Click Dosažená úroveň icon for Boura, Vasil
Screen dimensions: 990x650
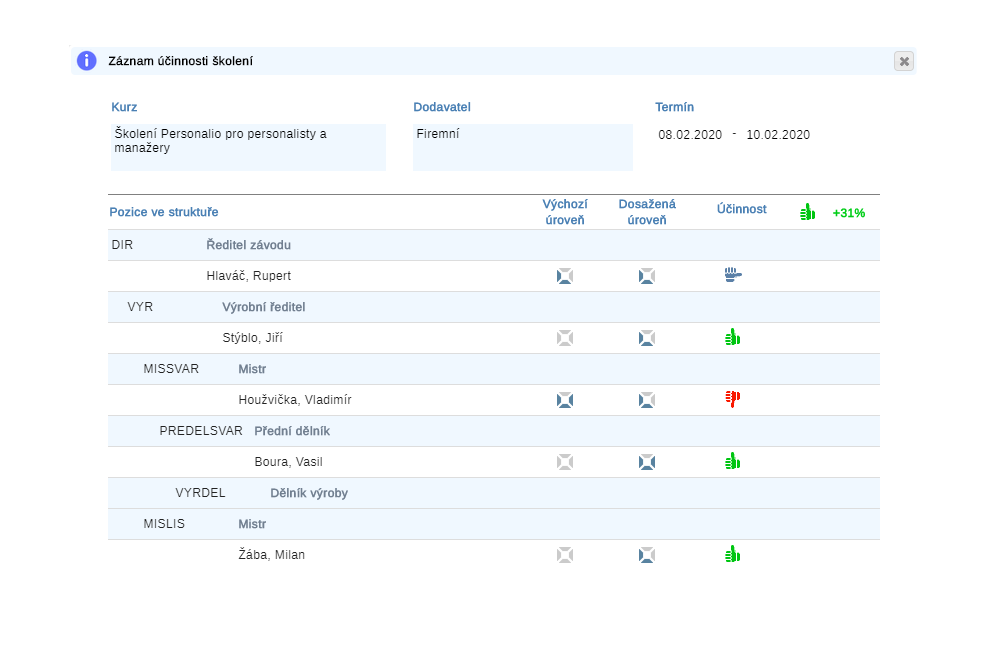tap(647, 462)
